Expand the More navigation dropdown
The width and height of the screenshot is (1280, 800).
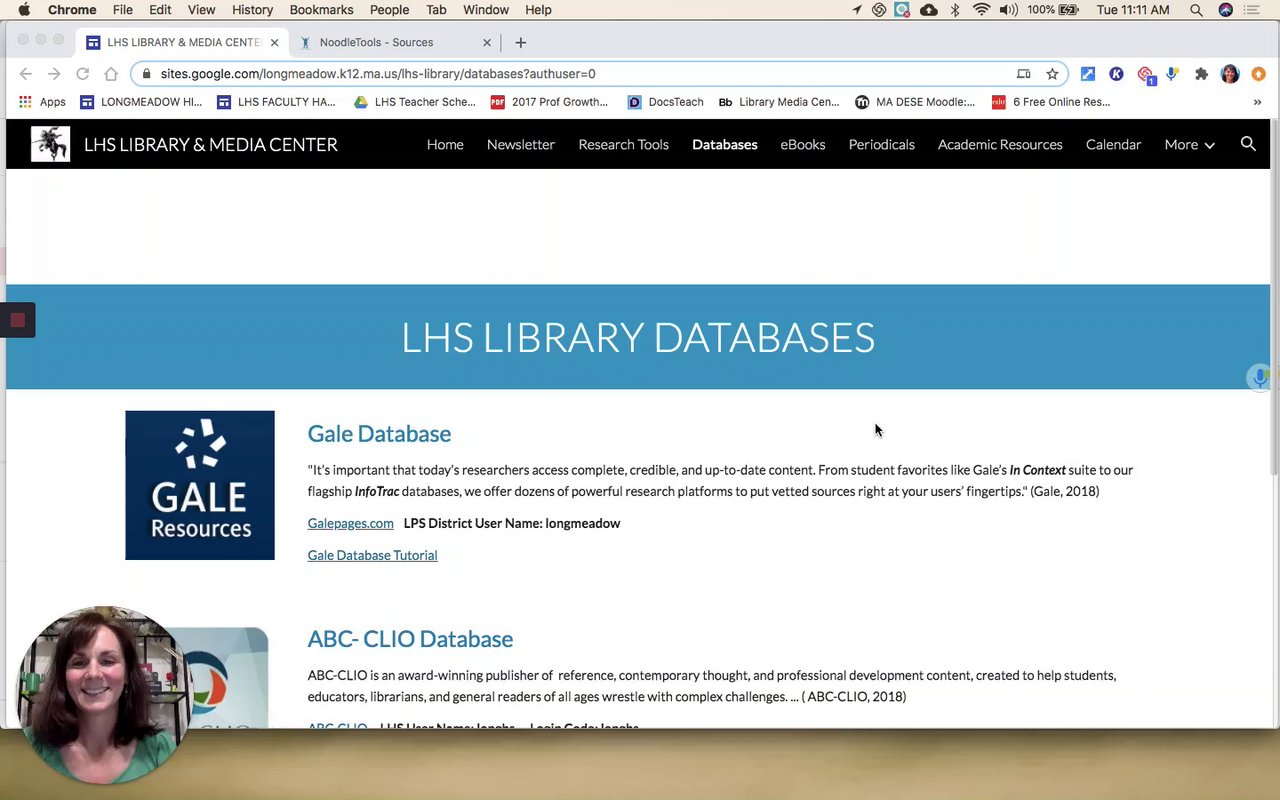tap(1190, 144)
